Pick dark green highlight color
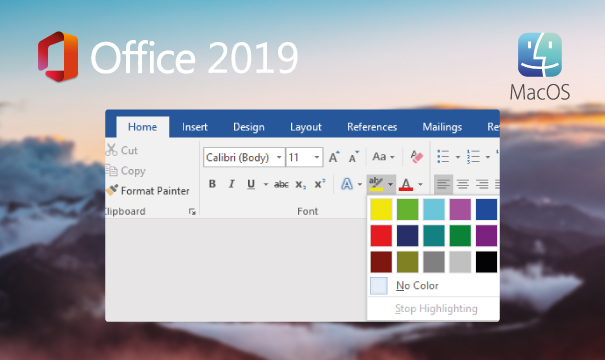Image resolution: width=605 pixels, height=360 pixels. [x=460, y=235]
